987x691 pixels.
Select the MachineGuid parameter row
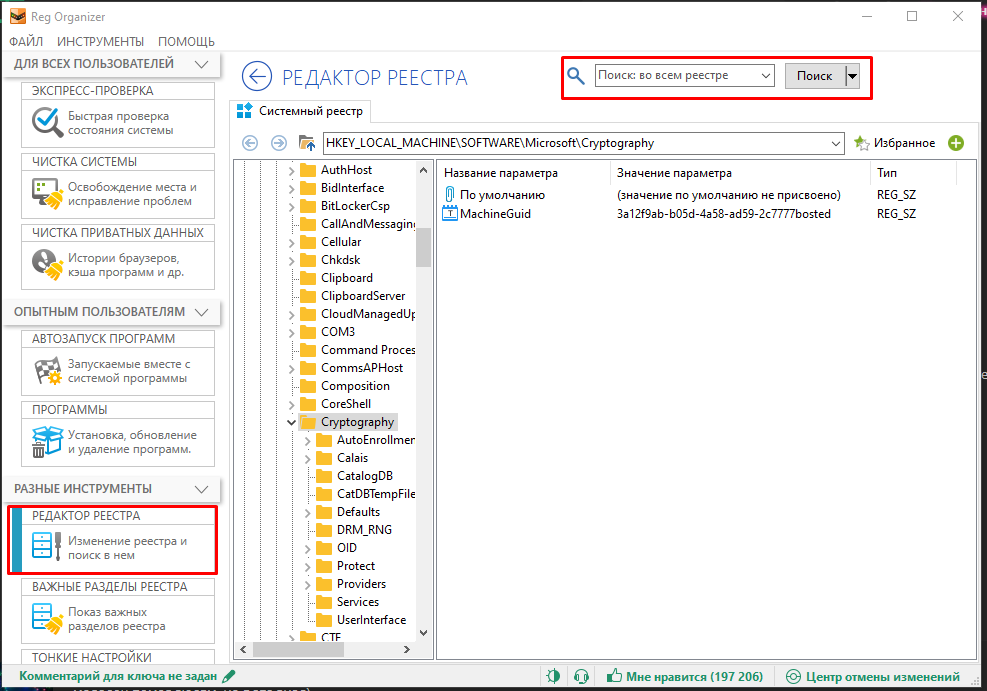495,213
